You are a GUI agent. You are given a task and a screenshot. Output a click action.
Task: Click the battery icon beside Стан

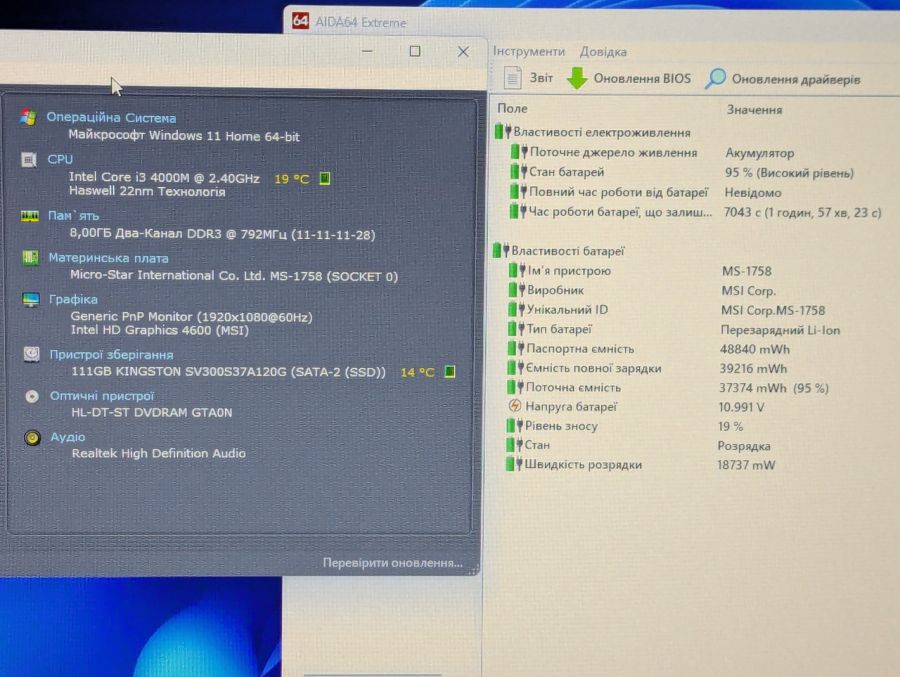pyautogui.click(x=514, y=444)
